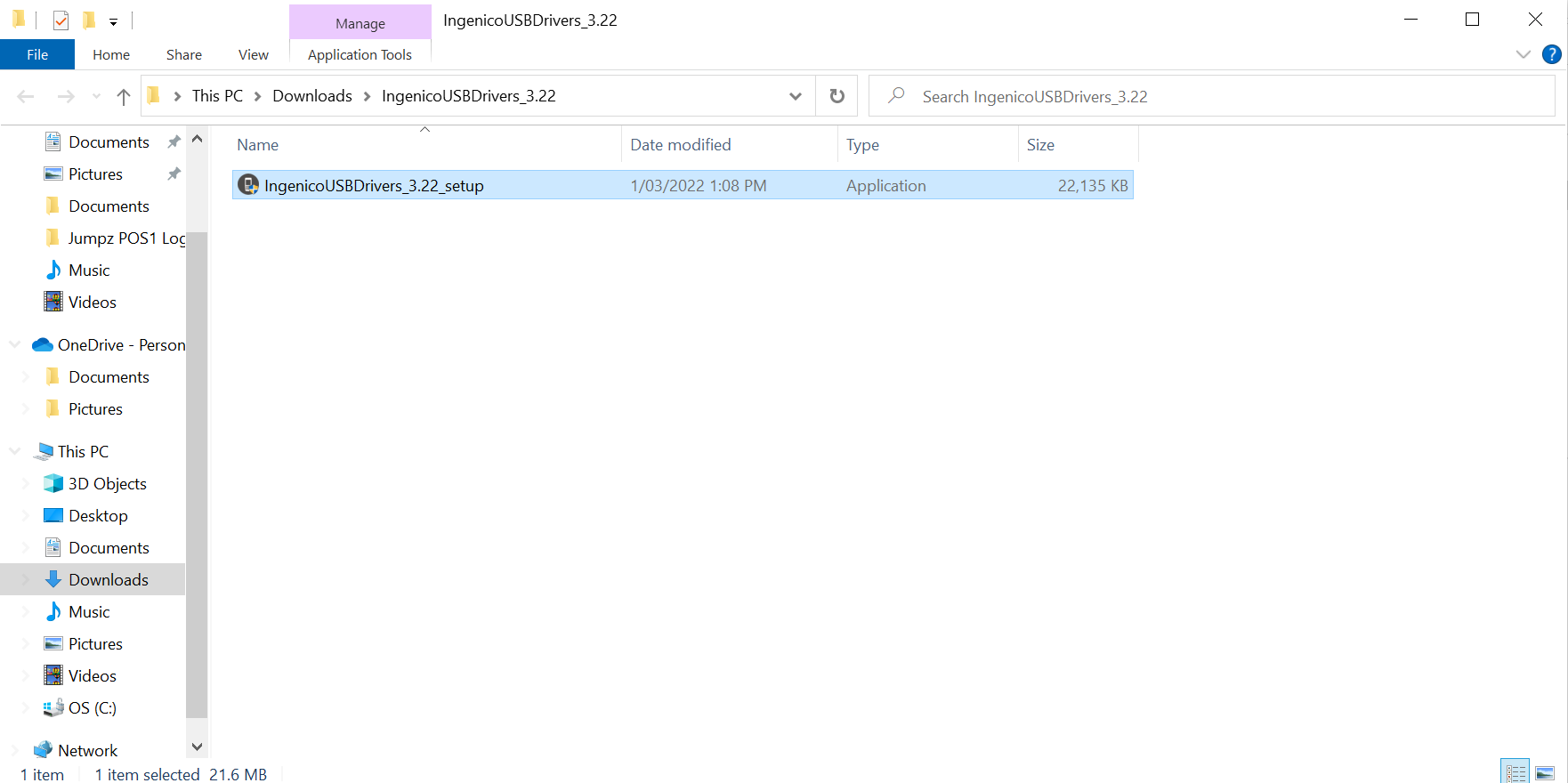The width and height of the screenshot is (1568, 783).
Task: Click the 3D Objects cube icon
Action: [x=53, y=483]
